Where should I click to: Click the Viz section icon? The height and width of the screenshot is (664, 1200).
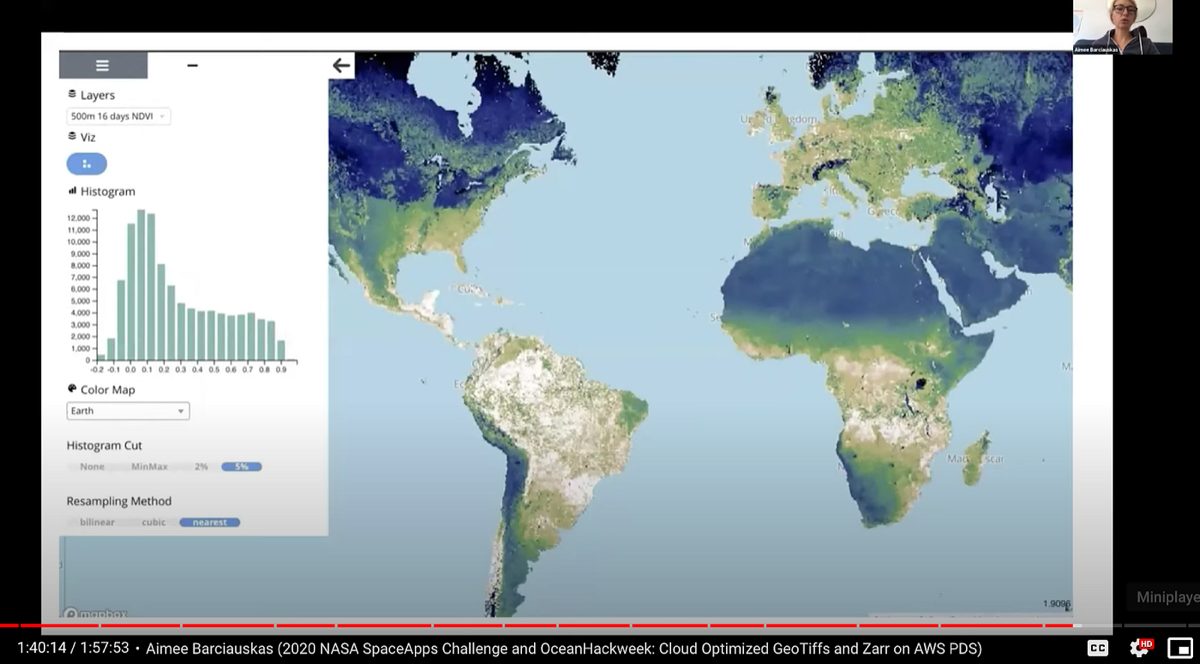coord(72,136)
